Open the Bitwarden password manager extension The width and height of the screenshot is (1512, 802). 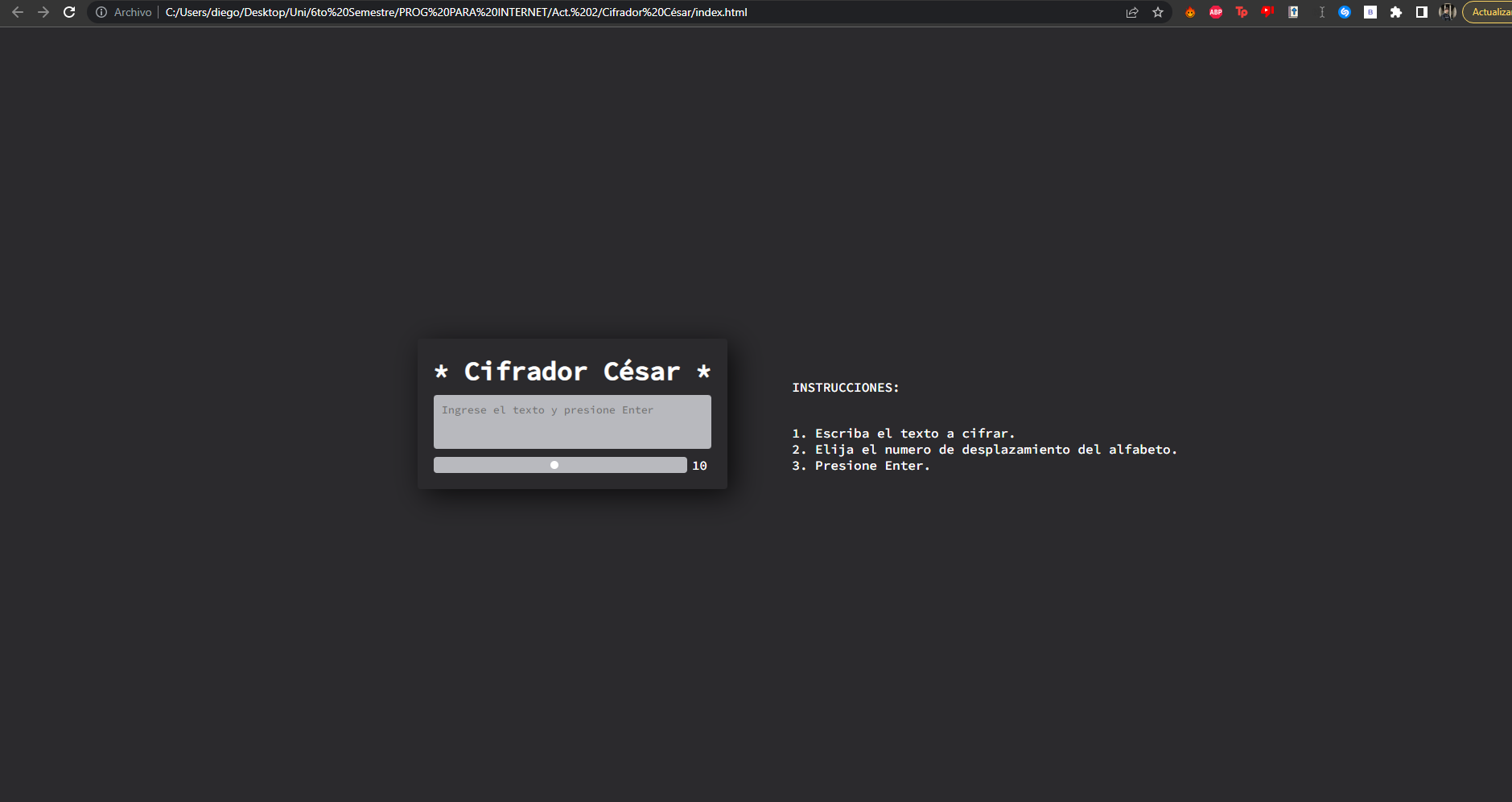pos(1370,12)
